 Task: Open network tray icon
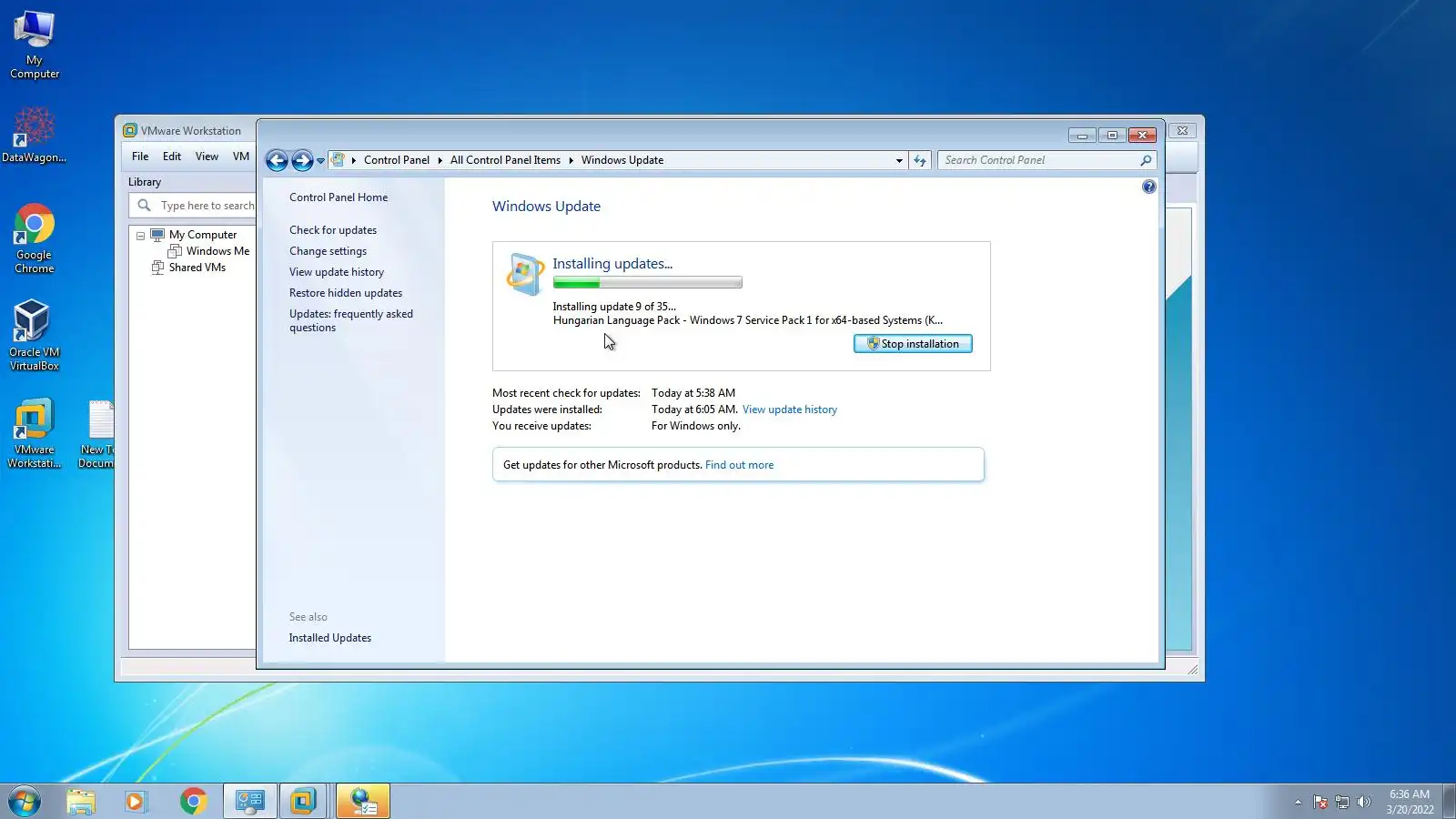click(x=1342, y=802)
